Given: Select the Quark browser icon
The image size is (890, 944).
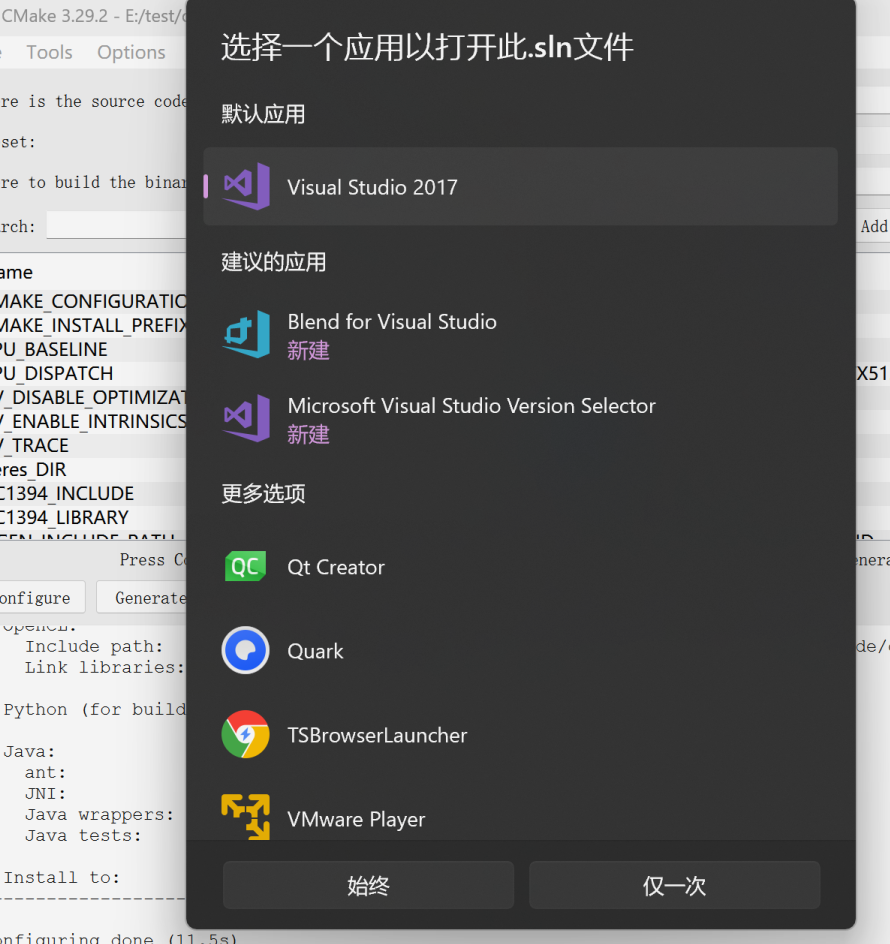Looking at the screenshot, I should 246,651.
